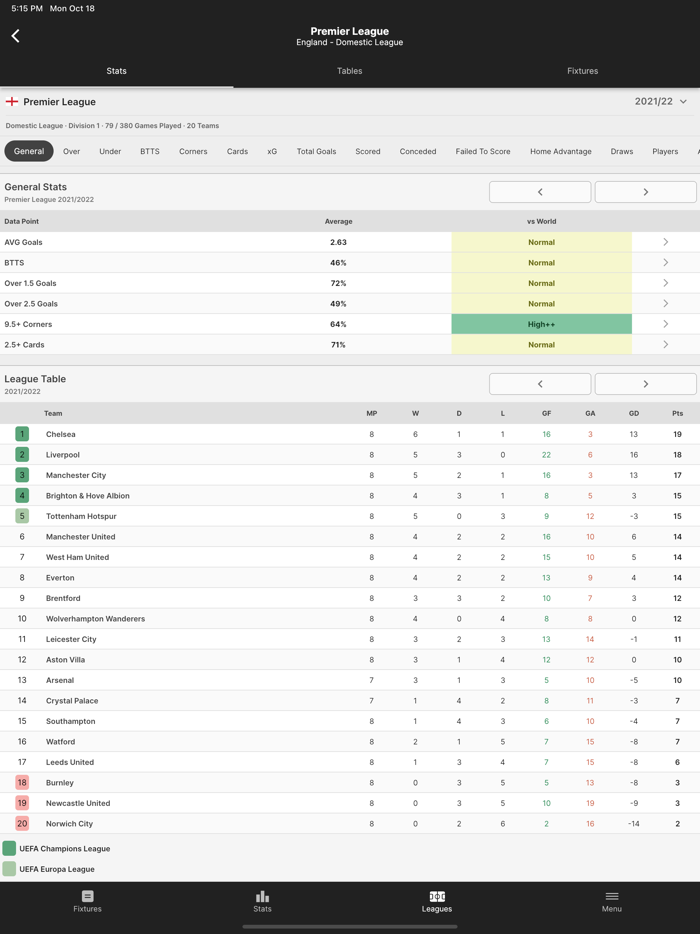Select the rank 18 badge for Burnley
The width and height of the screenshot is (700, 934).
click(22, 782)
